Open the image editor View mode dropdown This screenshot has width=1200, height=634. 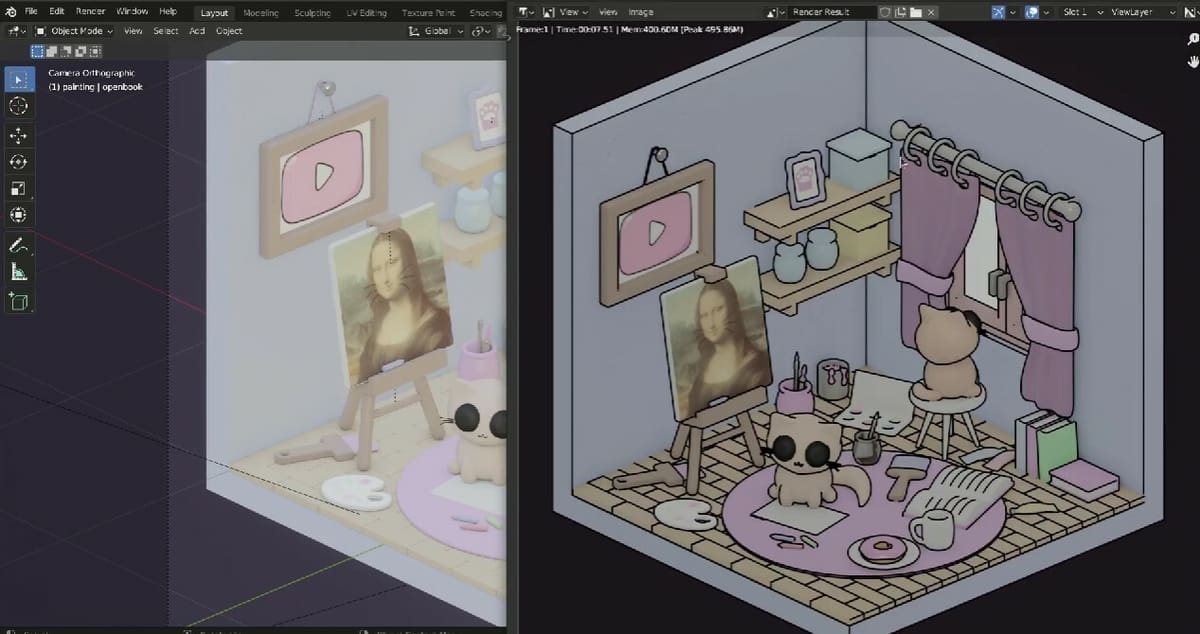coord(566,12)
